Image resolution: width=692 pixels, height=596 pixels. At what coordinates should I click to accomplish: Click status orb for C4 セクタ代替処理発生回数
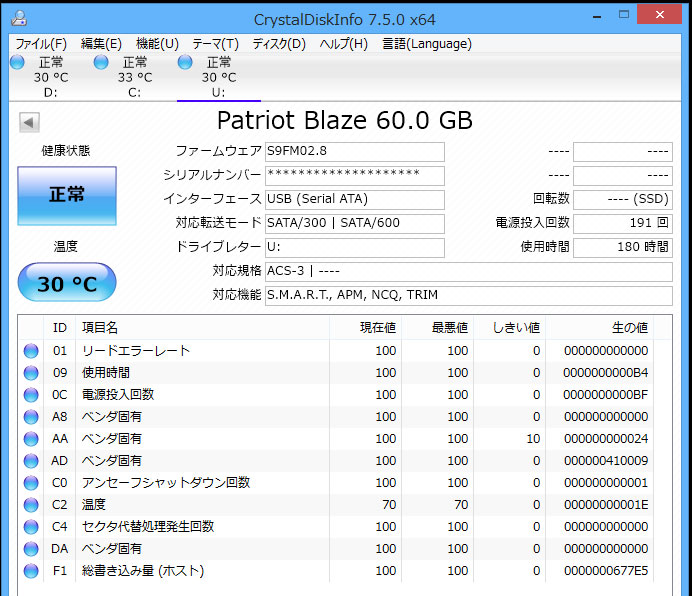point(31,527)
